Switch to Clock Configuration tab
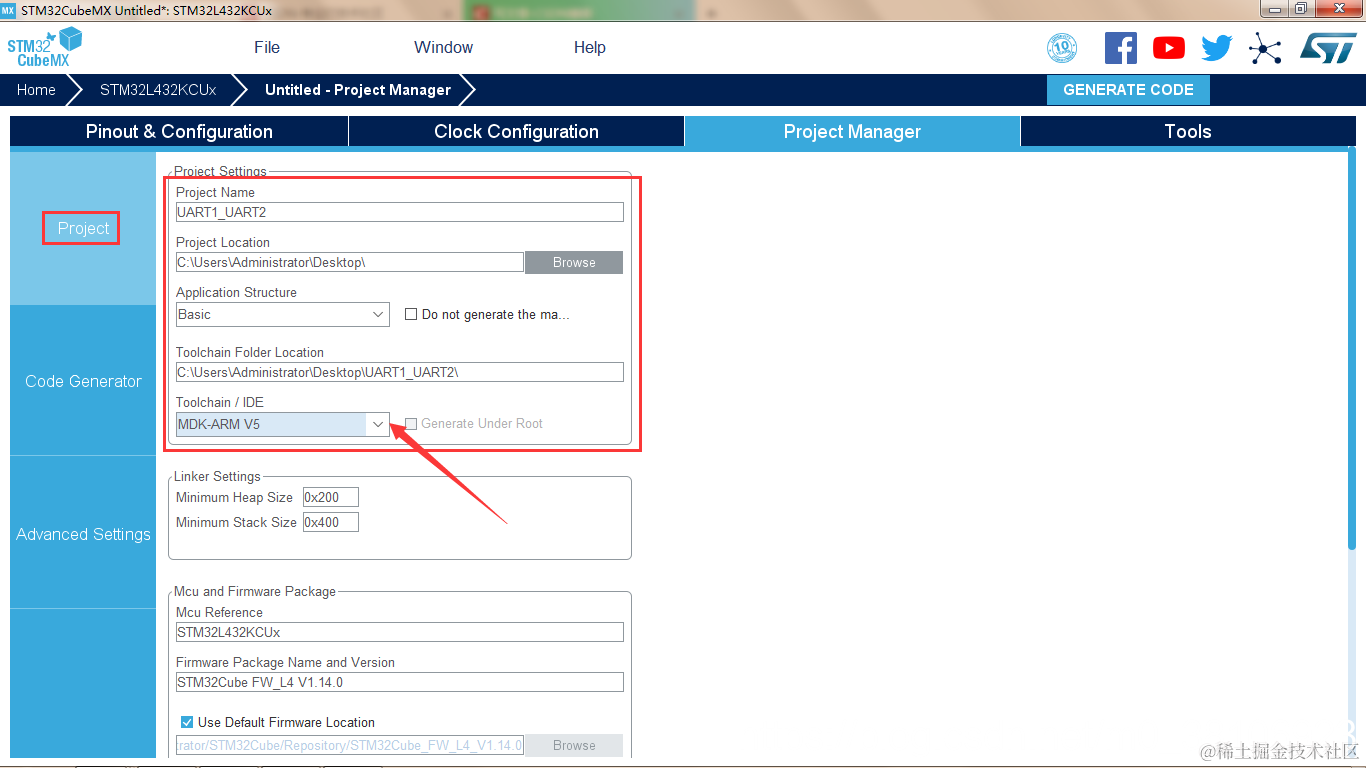The height and width of the screenshot is (768, 1366). click(x=516, y=131)
